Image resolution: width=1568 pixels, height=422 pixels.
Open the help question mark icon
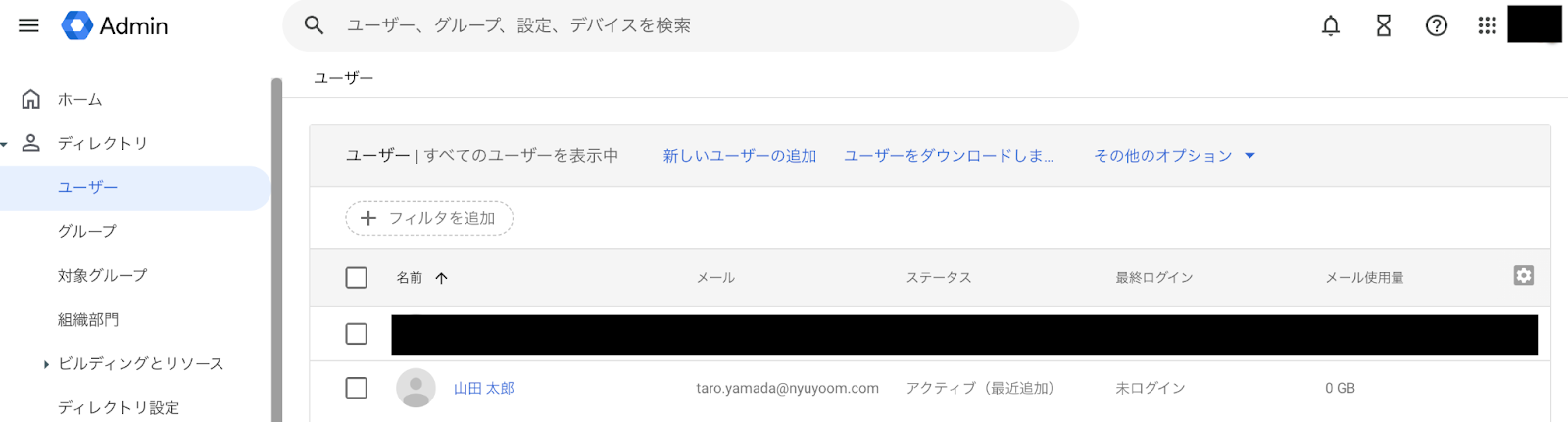click(x=1436, y=25)
